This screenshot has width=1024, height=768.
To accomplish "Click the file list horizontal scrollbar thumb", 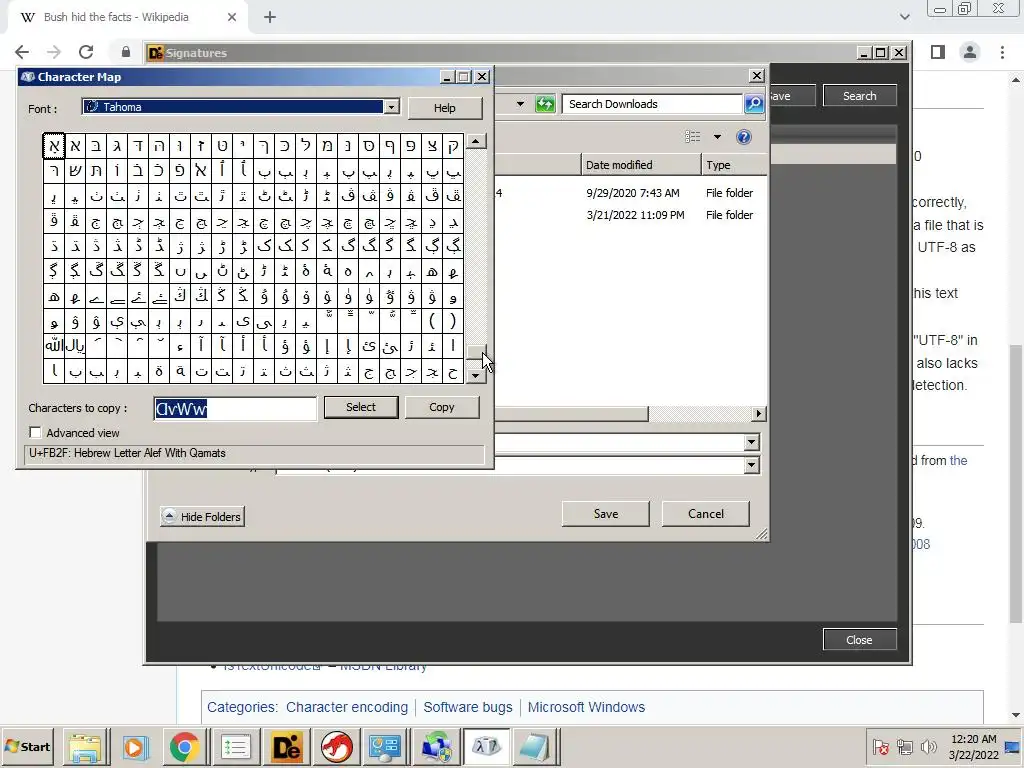I will tap(571, 414).
